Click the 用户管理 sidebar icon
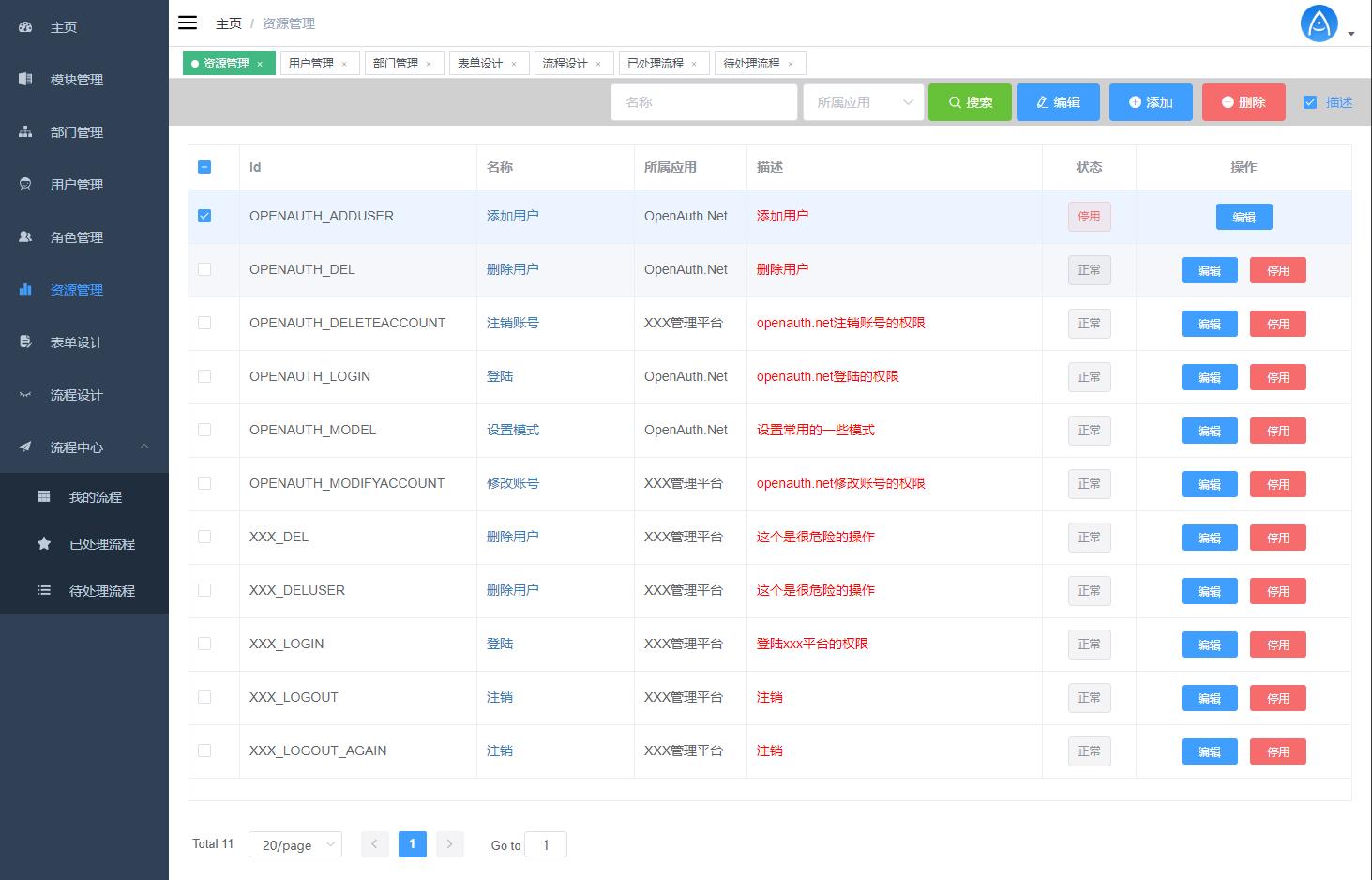 pos(25,185)
